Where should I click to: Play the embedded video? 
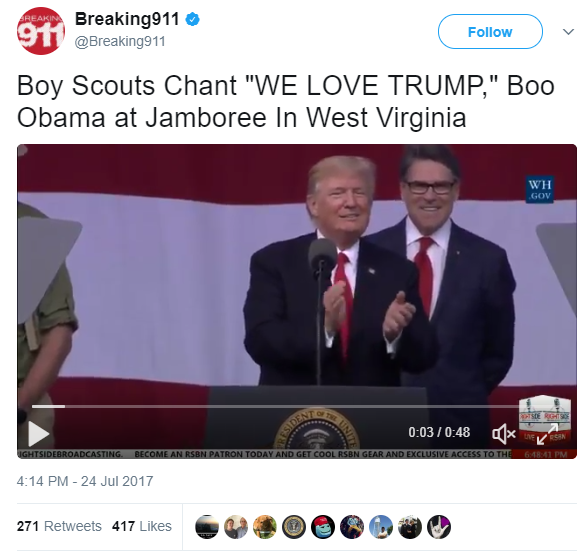pyautogui.click(x=39, y=433)
